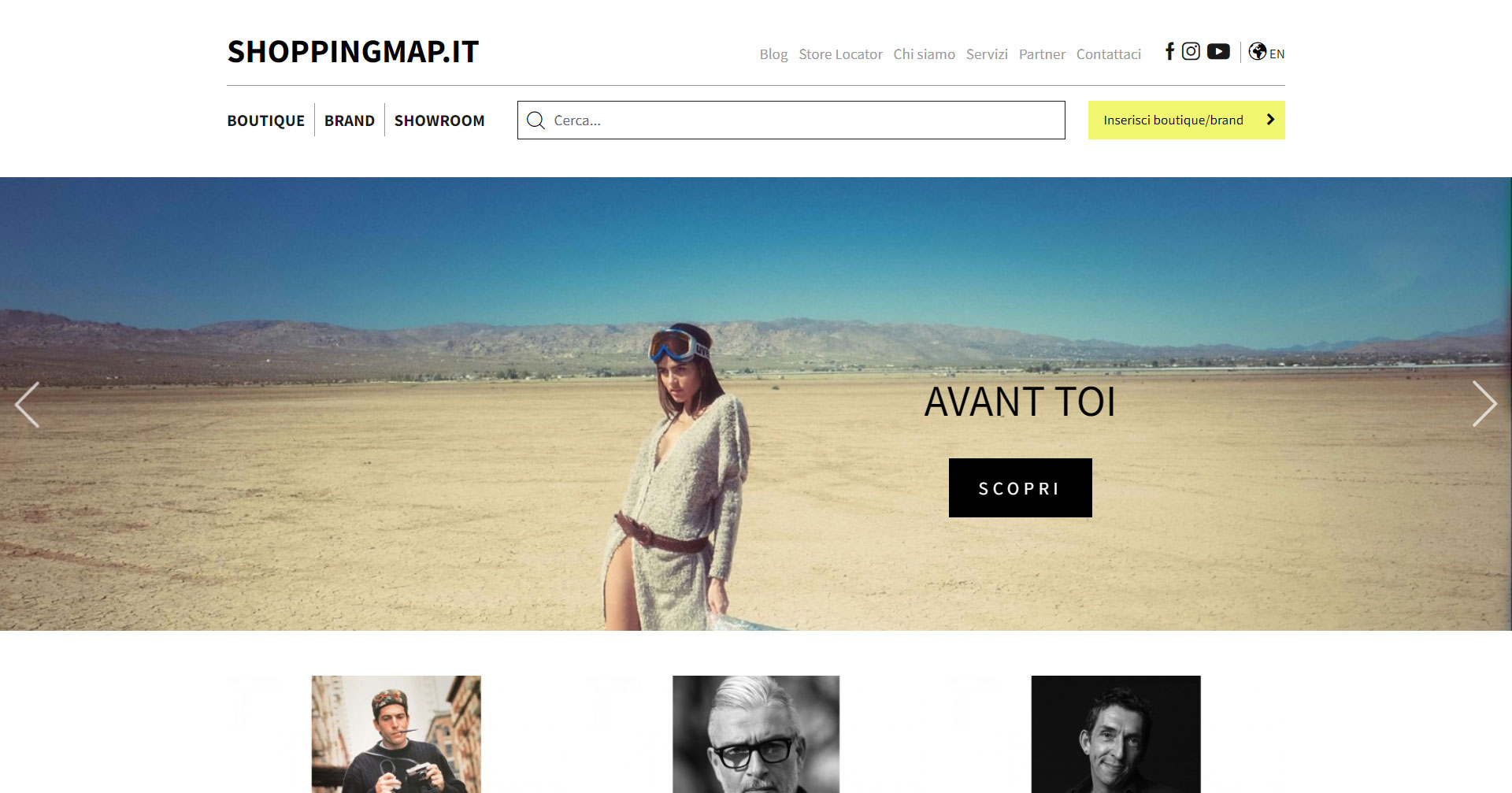Click arrow on Inserisci boutique/brand button
This screenshot has width=1512, height=793.
click(x=1270, y=120)
